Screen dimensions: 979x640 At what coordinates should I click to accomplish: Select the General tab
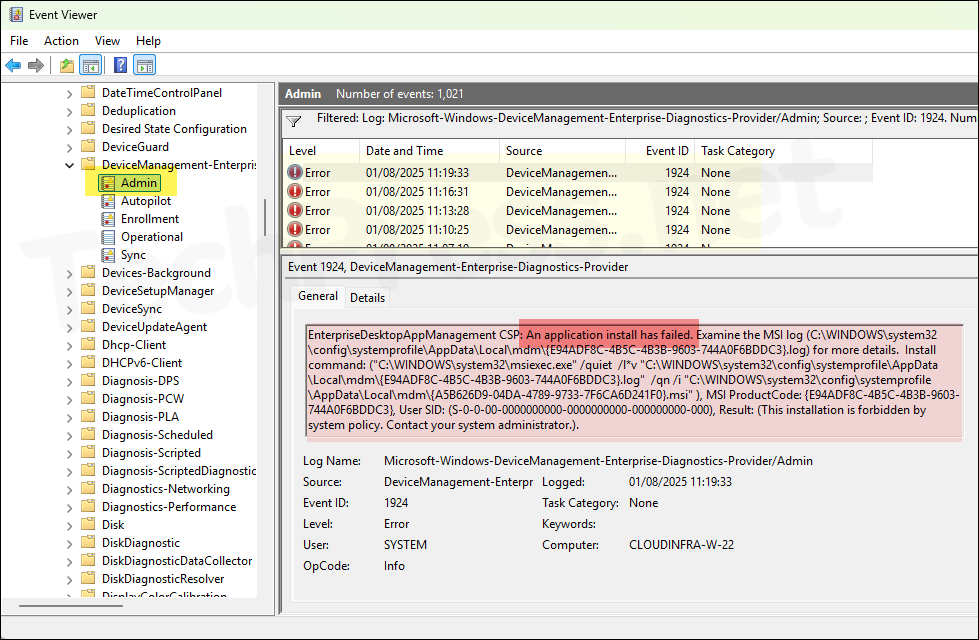coord(318,296)
